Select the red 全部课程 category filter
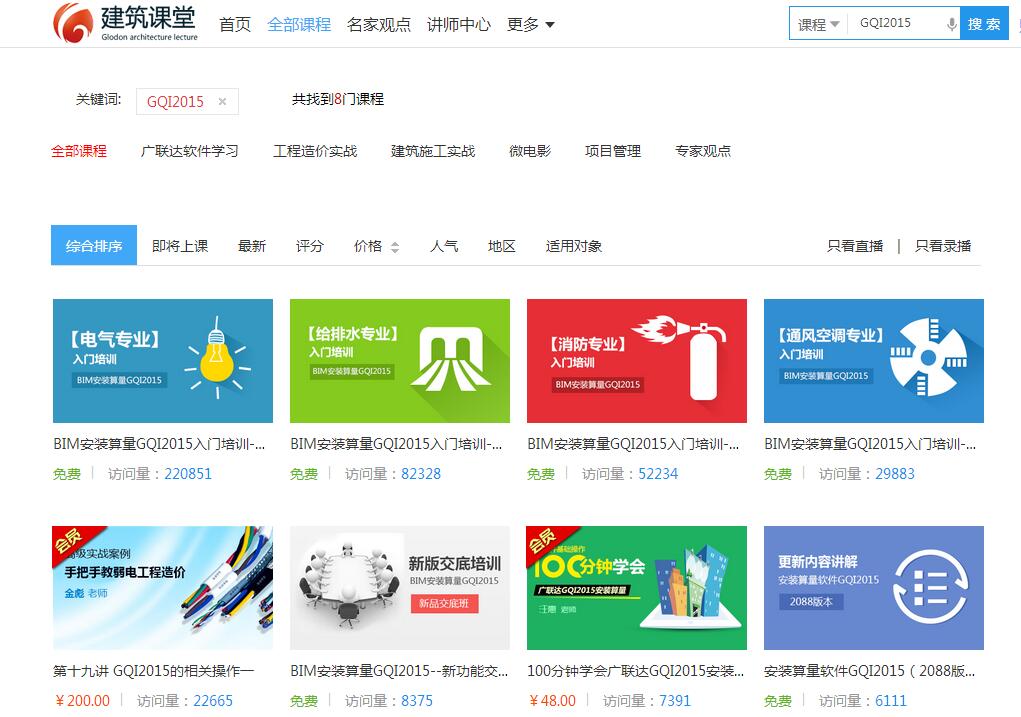1021x717 pixels. (x=79, y=151)
